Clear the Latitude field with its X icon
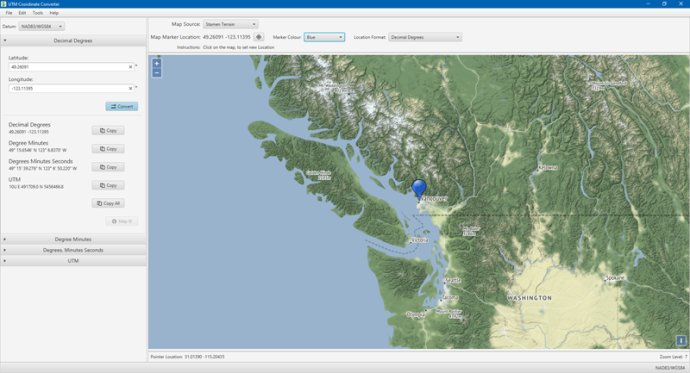This screenshot has width=690, height=373. pyautogui.click(x=130, y=67)
